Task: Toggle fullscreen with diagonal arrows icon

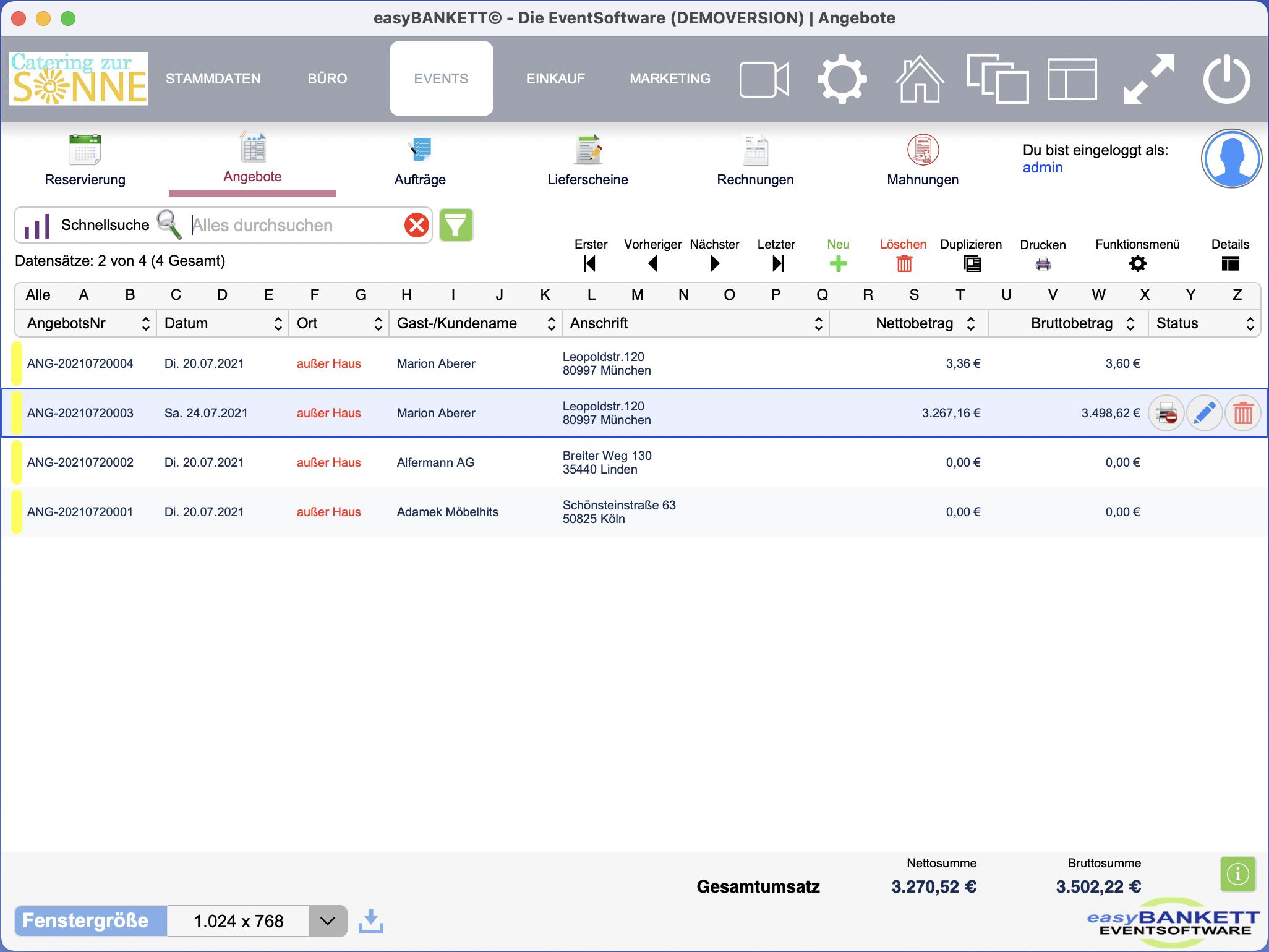Action: click(1148, 79)
